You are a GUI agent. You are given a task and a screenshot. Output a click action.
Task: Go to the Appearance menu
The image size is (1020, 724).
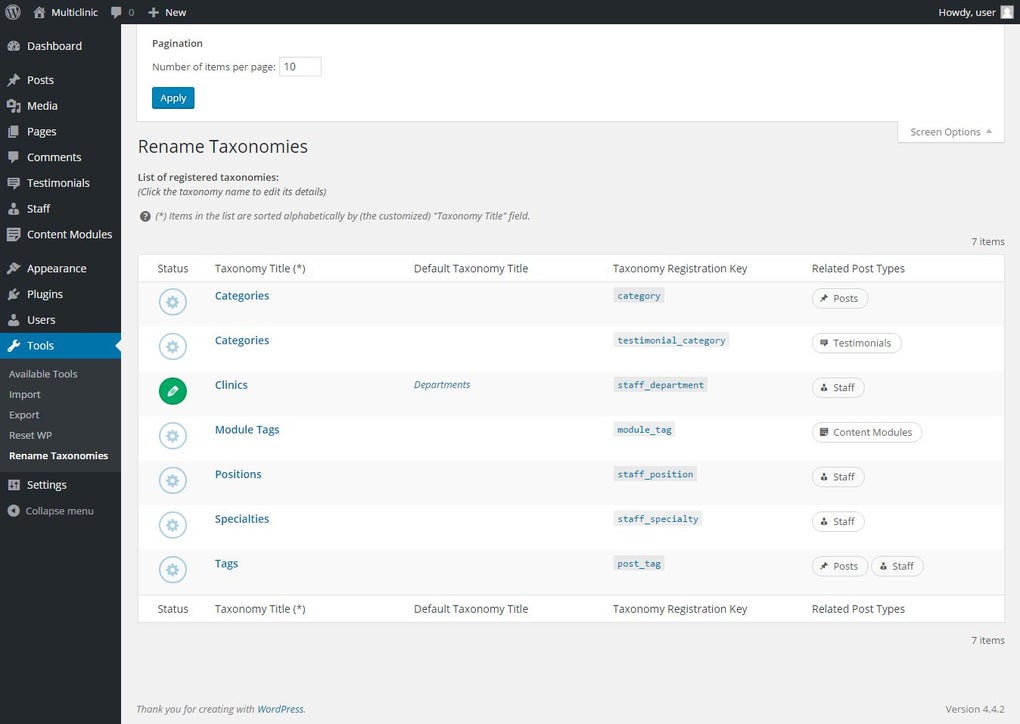coord(56,268)
